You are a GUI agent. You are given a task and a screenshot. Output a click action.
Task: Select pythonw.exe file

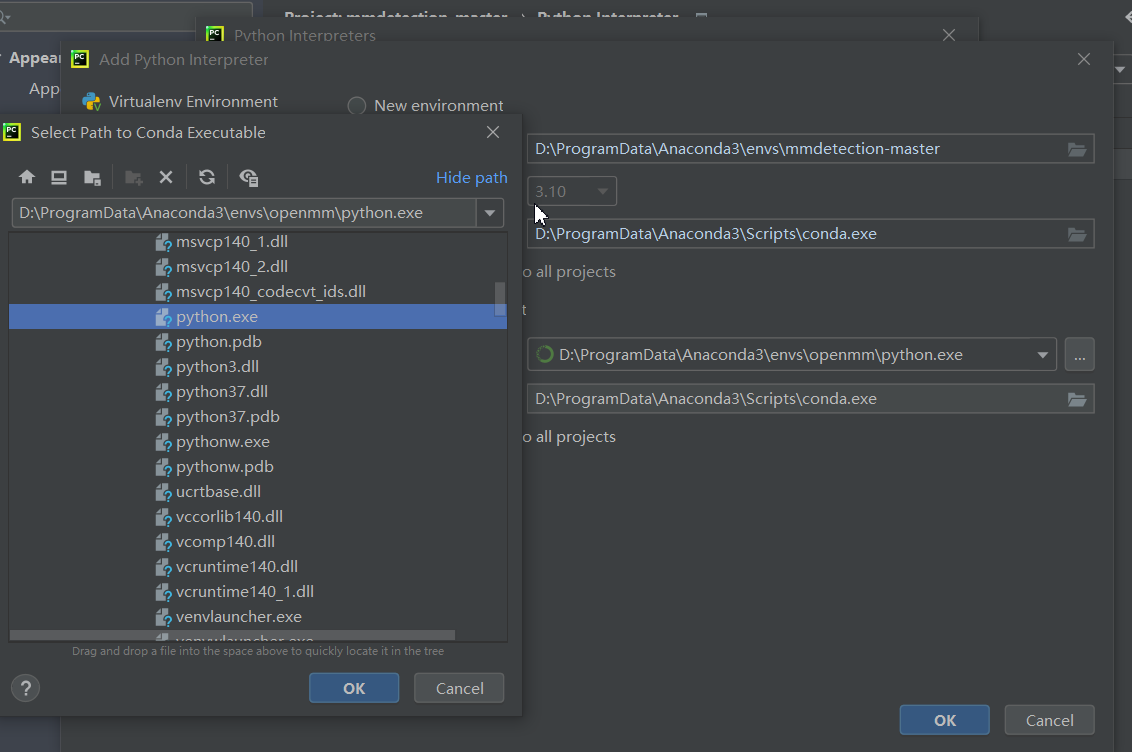(x=222, y=442)
